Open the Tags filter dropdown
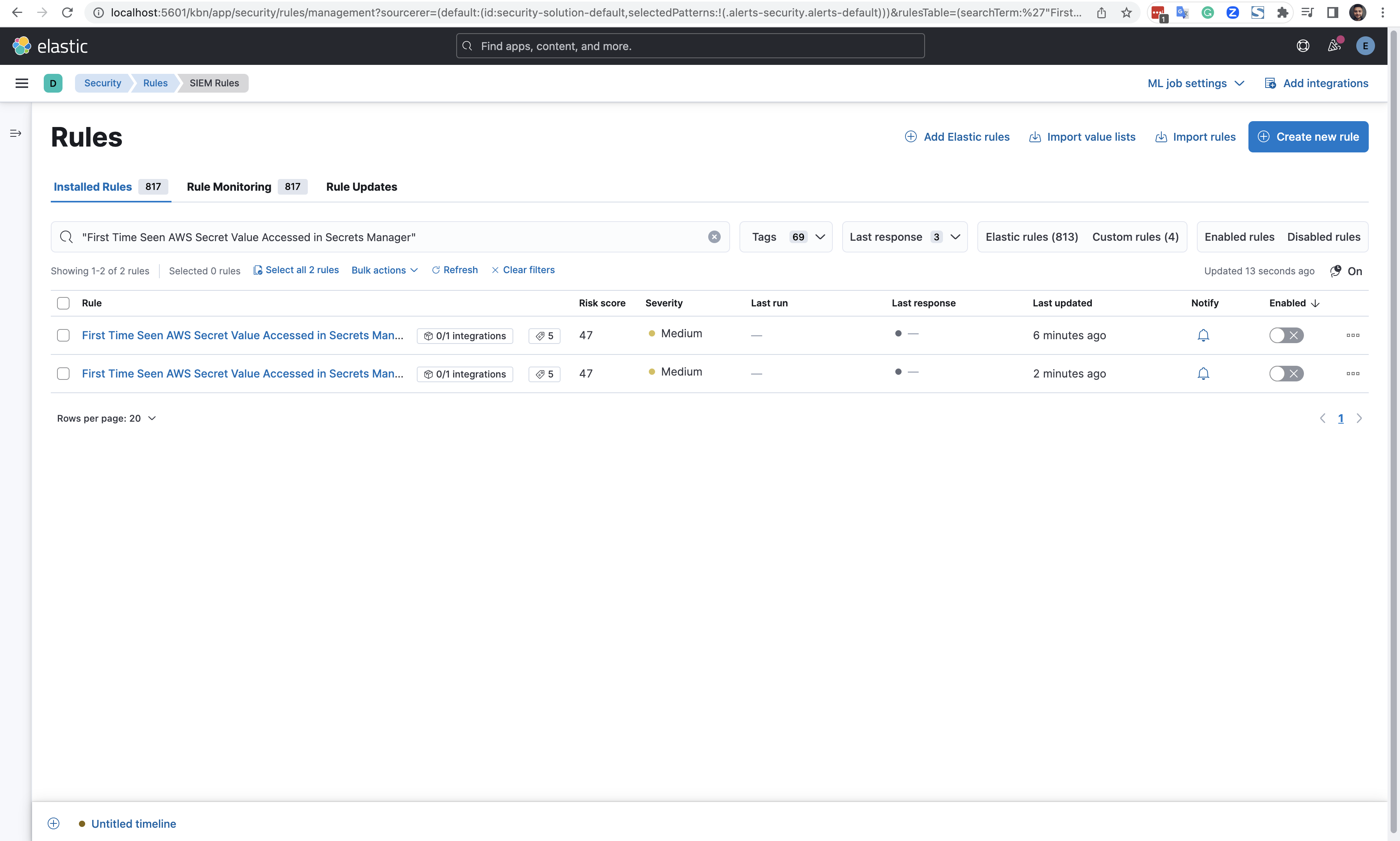 786,237
